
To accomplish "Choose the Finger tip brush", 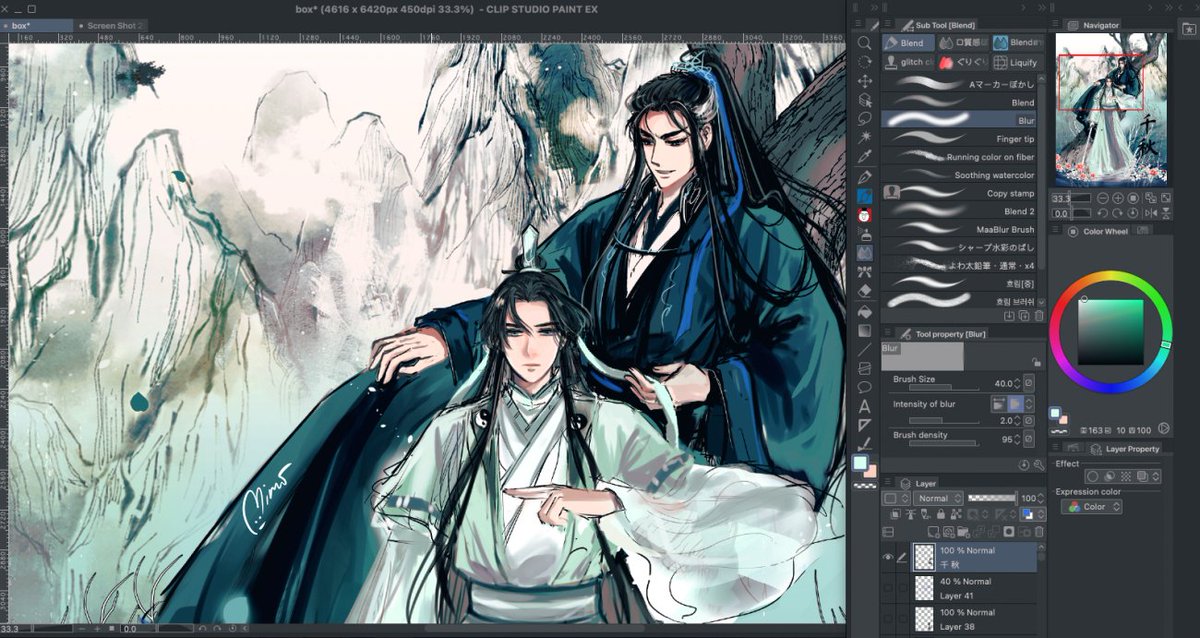I will [960, 139].
